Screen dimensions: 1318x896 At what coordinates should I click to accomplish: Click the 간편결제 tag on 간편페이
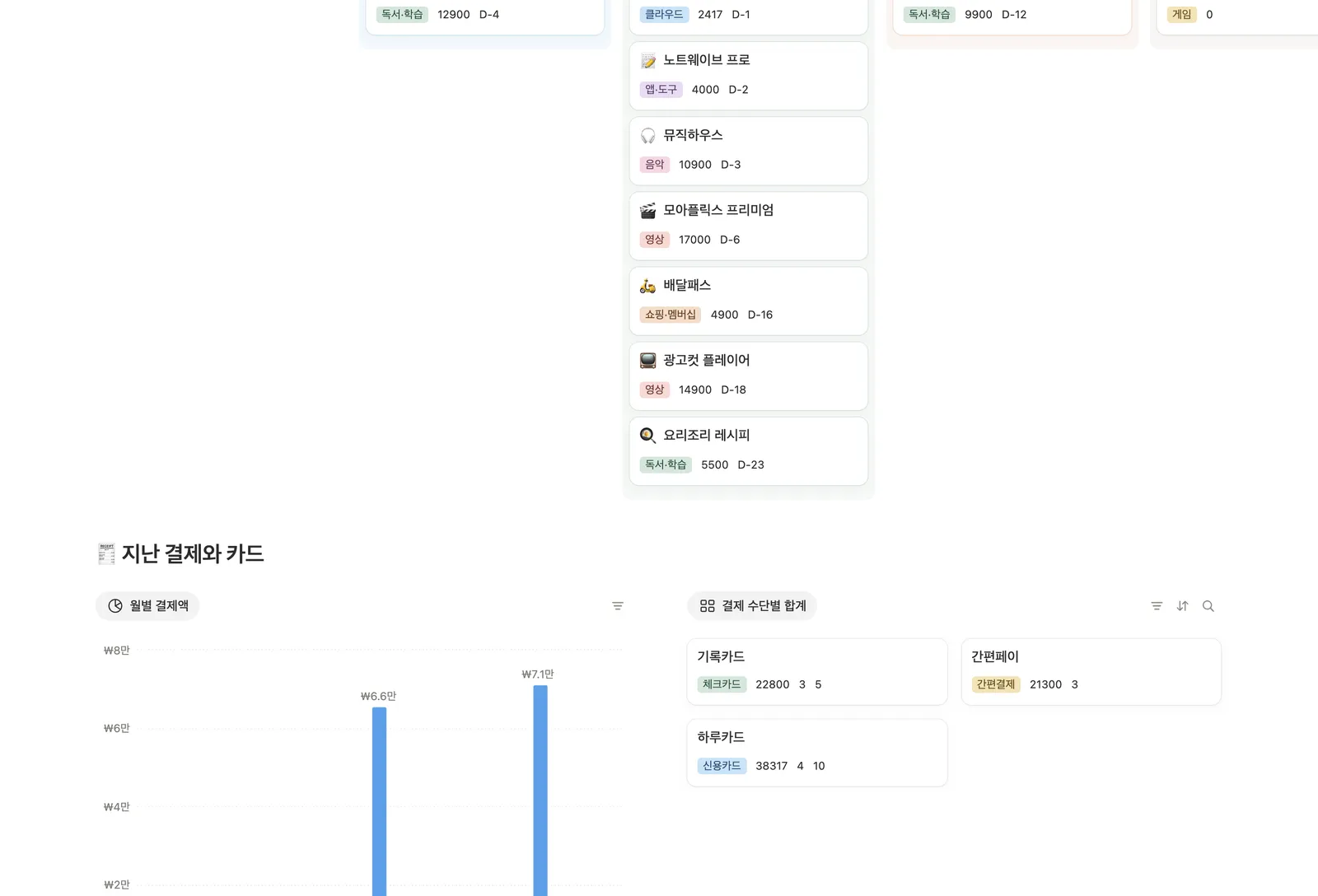tap(996, 684)
